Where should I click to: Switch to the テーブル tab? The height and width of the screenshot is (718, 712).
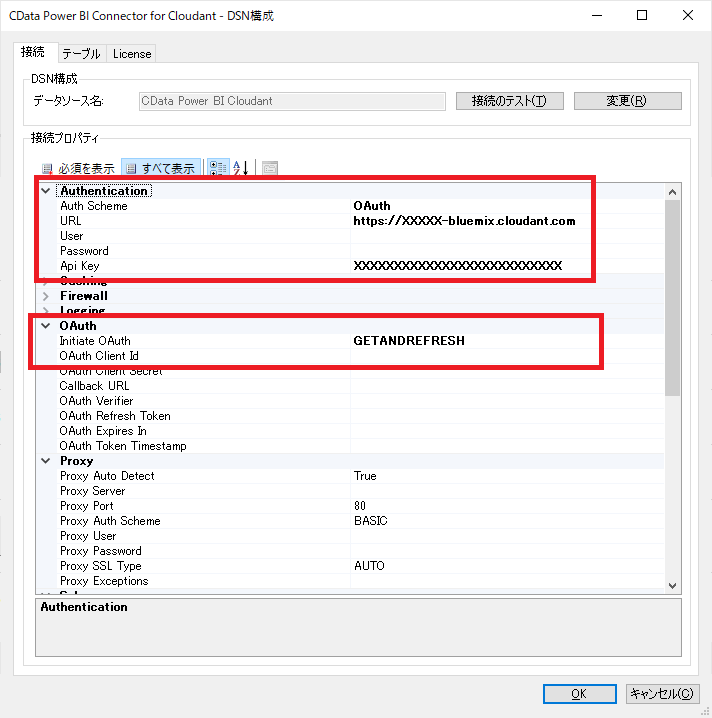tap(81, 54)
